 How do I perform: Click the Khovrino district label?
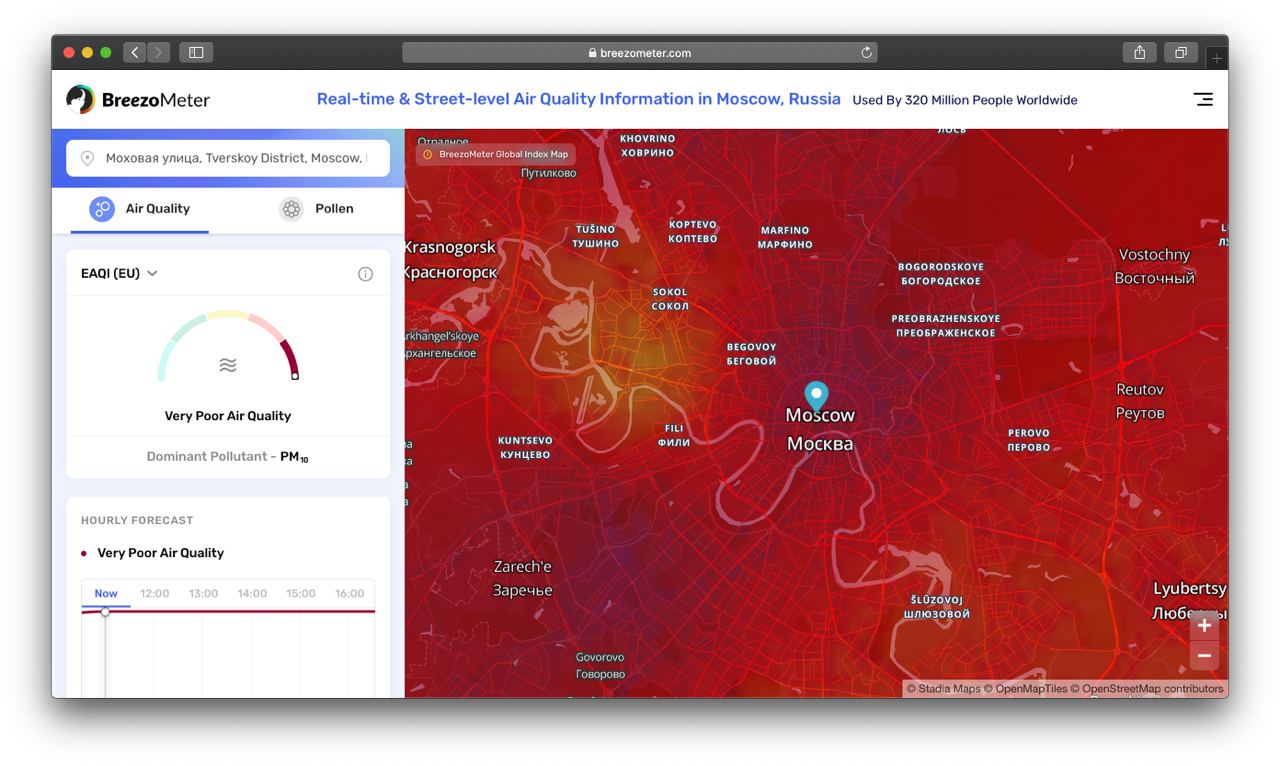tap(647, 145)
